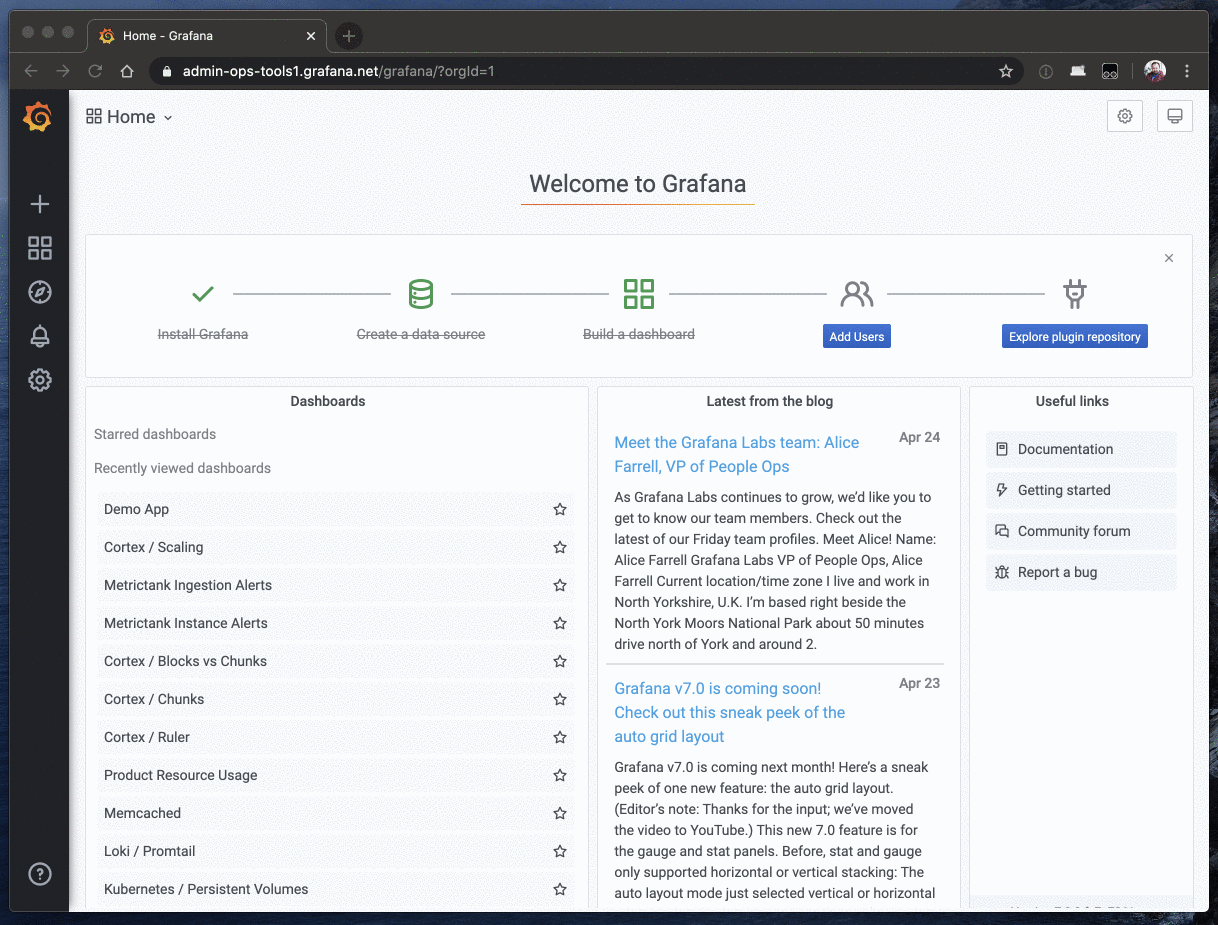Open the Community forum link
The image size is (1218, 925).
point(1081,531)
